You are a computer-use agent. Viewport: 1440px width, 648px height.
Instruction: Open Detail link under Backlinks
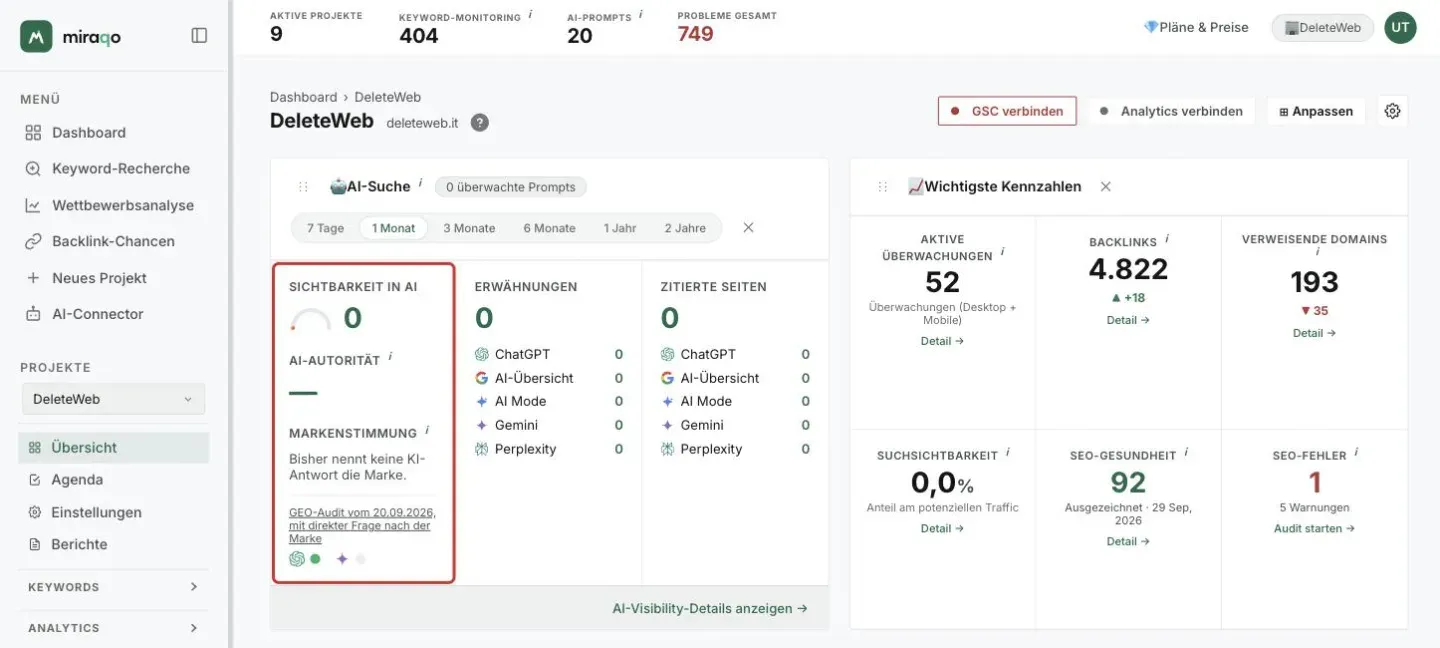click(x=1128, y=320)
